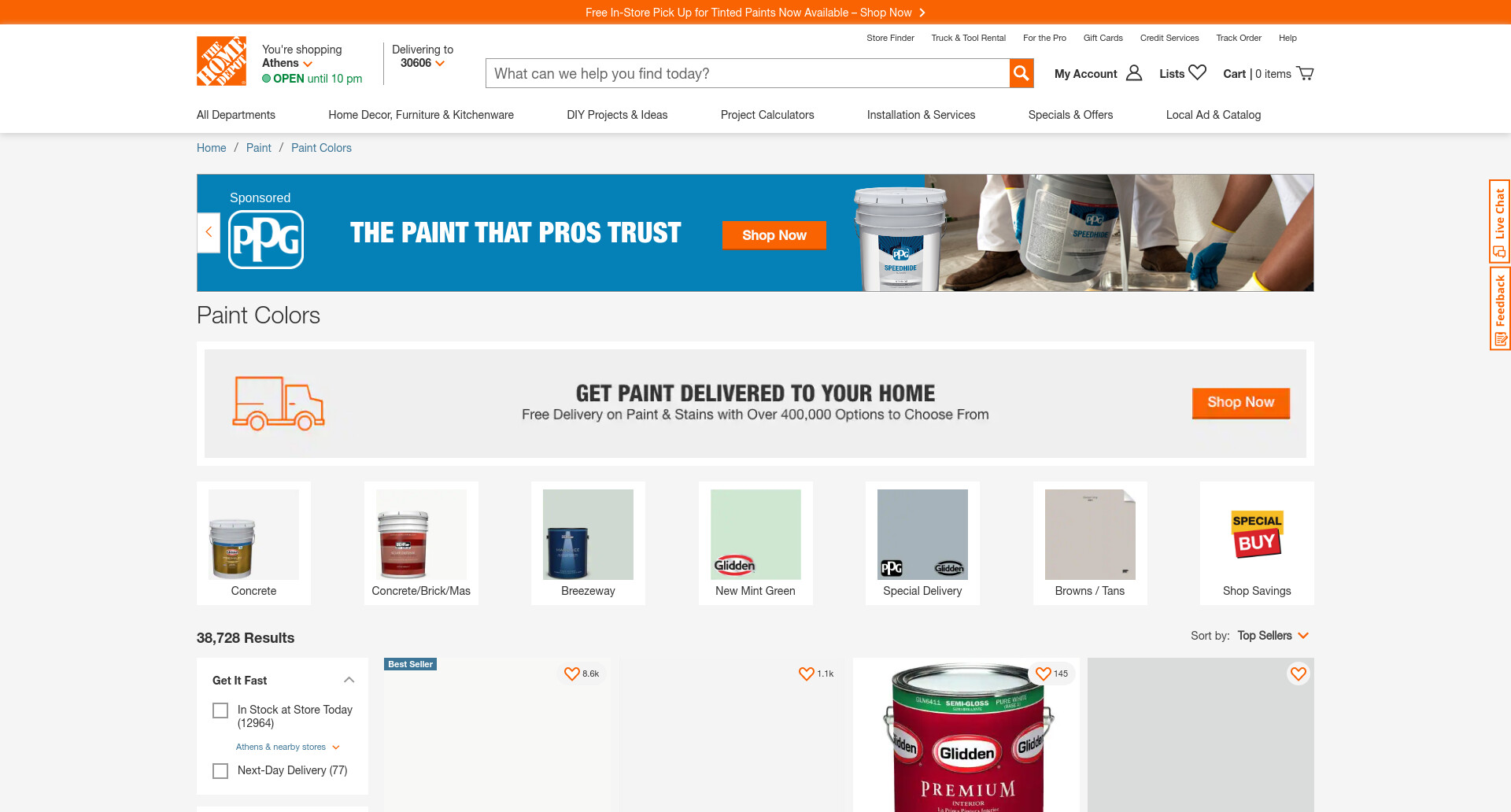Click the orange search magnifier button
Screen dimensions: 1511x812
click(1021, 73)
